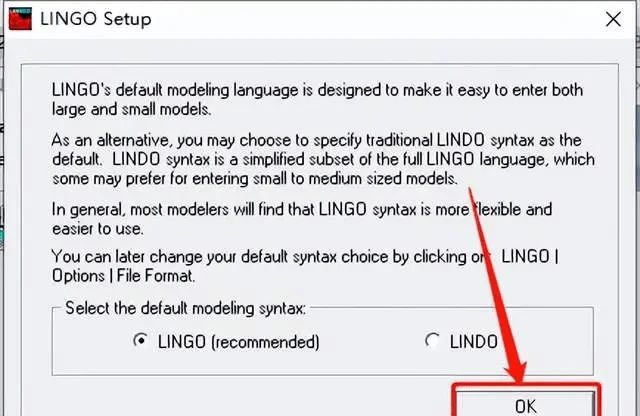Confirm the setup with the OK button
The width and height of the screenshot is (640, 416).
point(525,404)
